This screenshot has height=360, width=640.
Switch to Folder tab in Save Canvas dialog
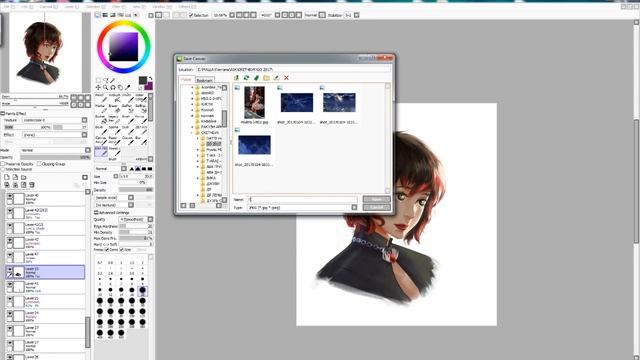[x=187, y=80]
